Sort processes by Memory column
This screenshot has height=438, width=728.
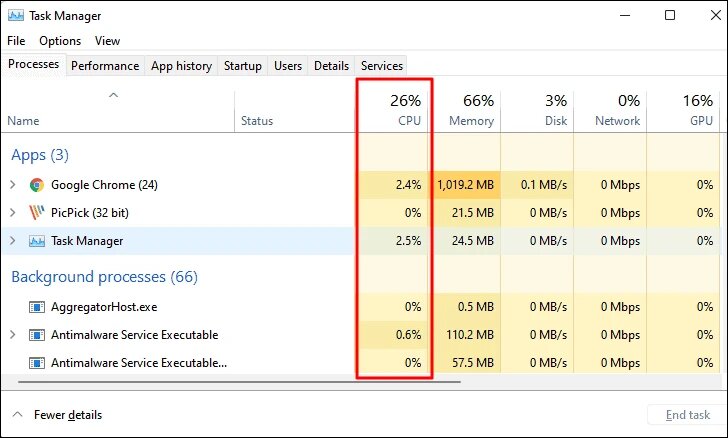point(465,111)
